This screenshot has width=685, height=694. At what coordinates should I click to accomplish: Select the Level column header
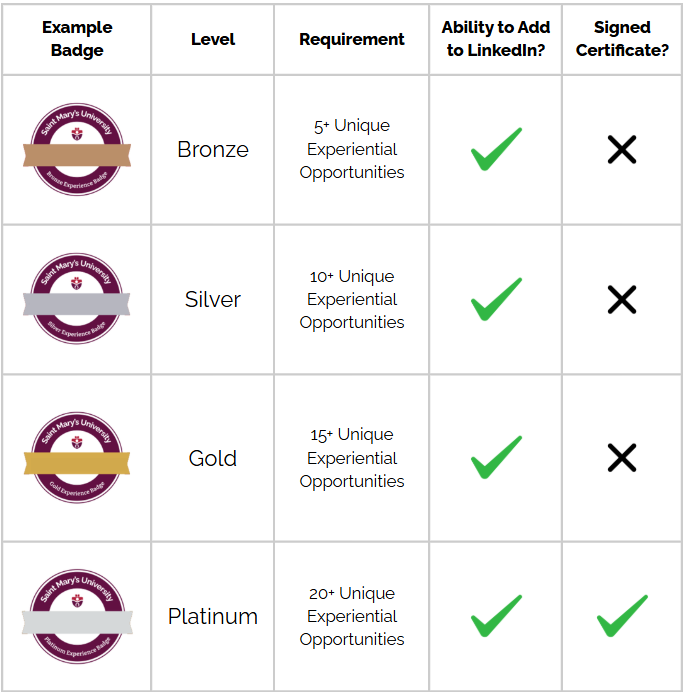click(213, 40)
